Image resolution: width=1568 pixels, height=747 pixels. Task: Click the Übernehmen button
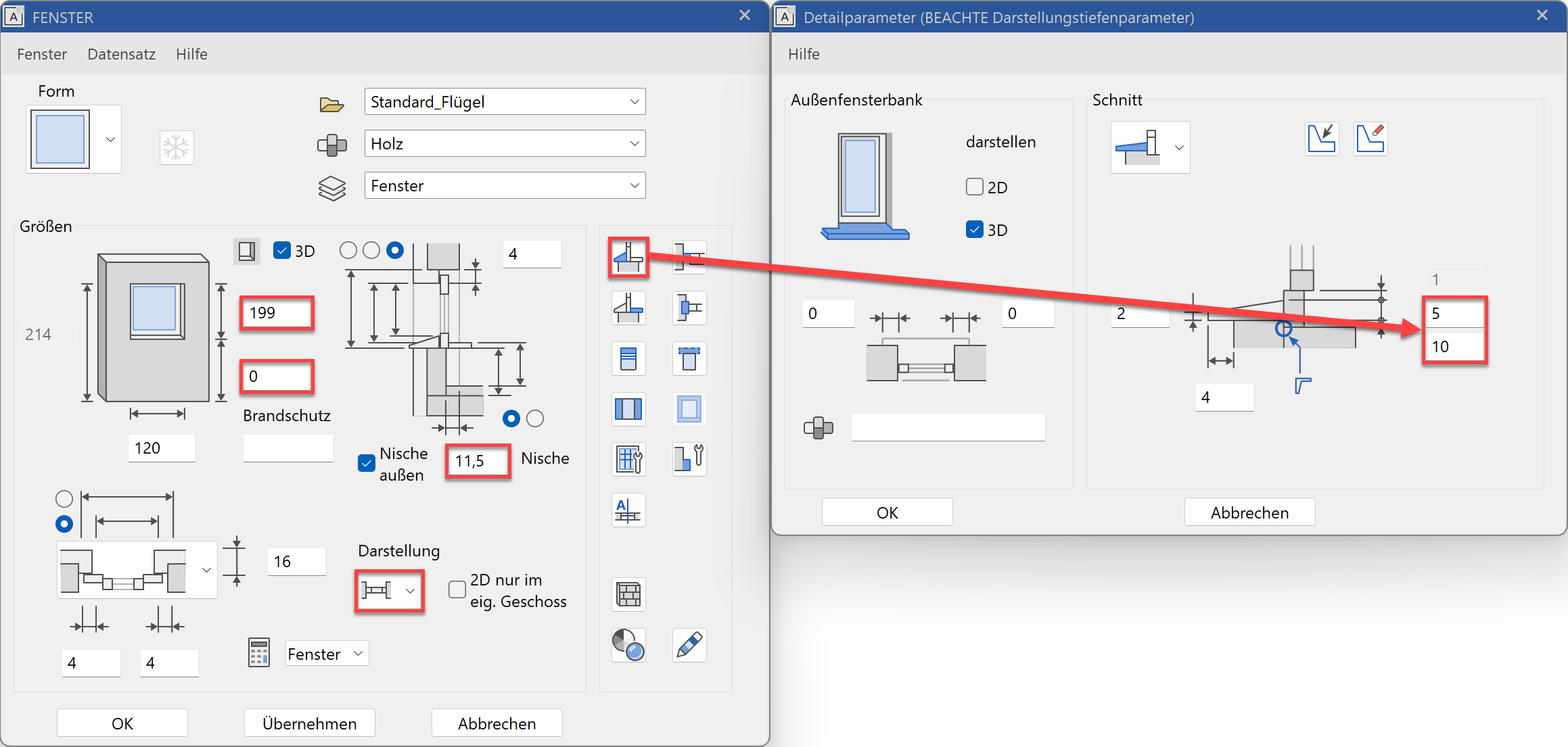tap(309, 723)
